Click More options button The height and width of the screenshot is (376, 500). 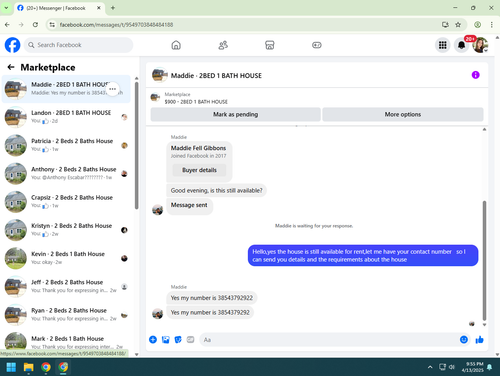pyautogui.click(x=403, y=114)
